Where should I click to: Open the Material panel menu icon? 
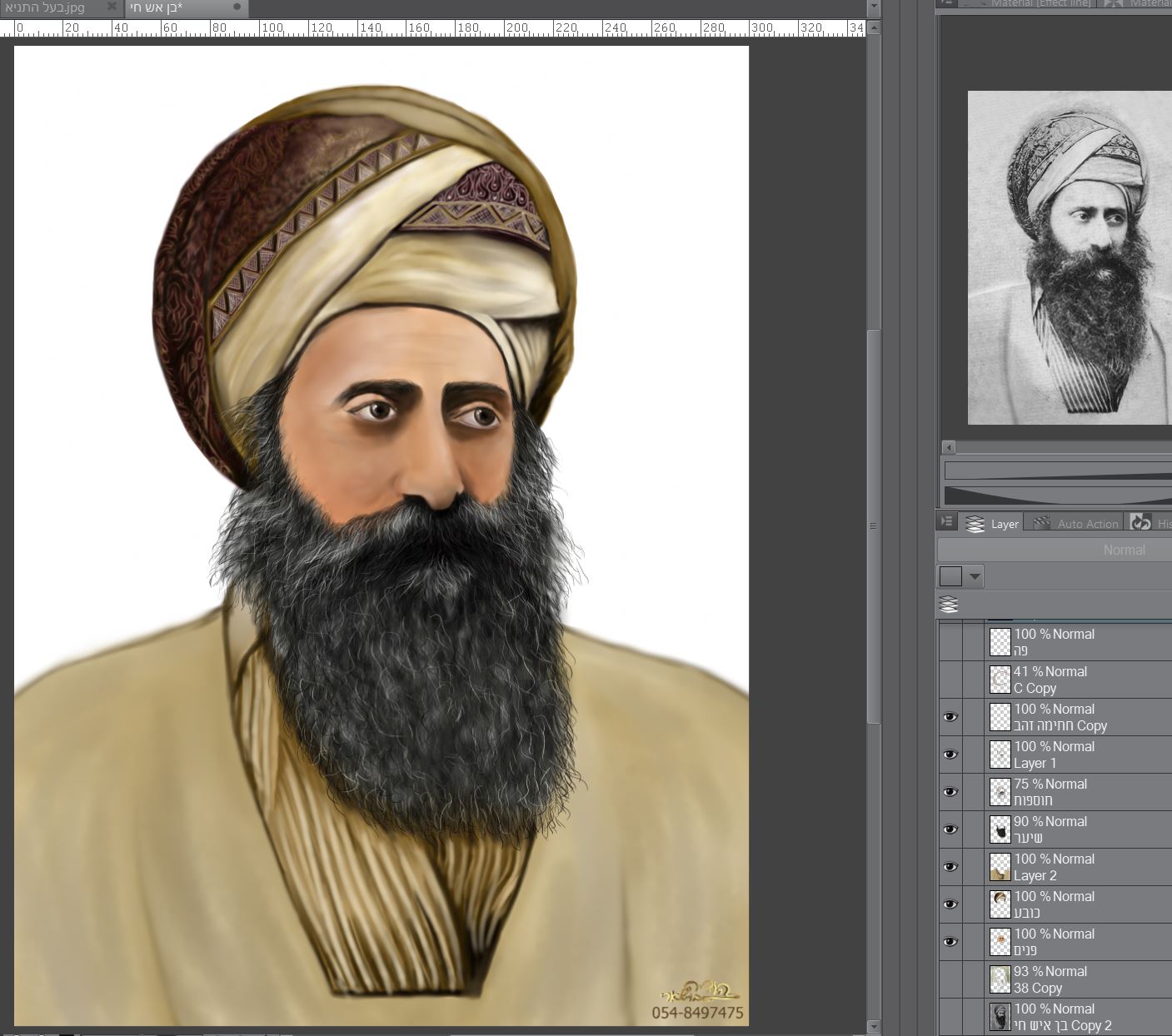pyautogui.click(x=945, y=3)
